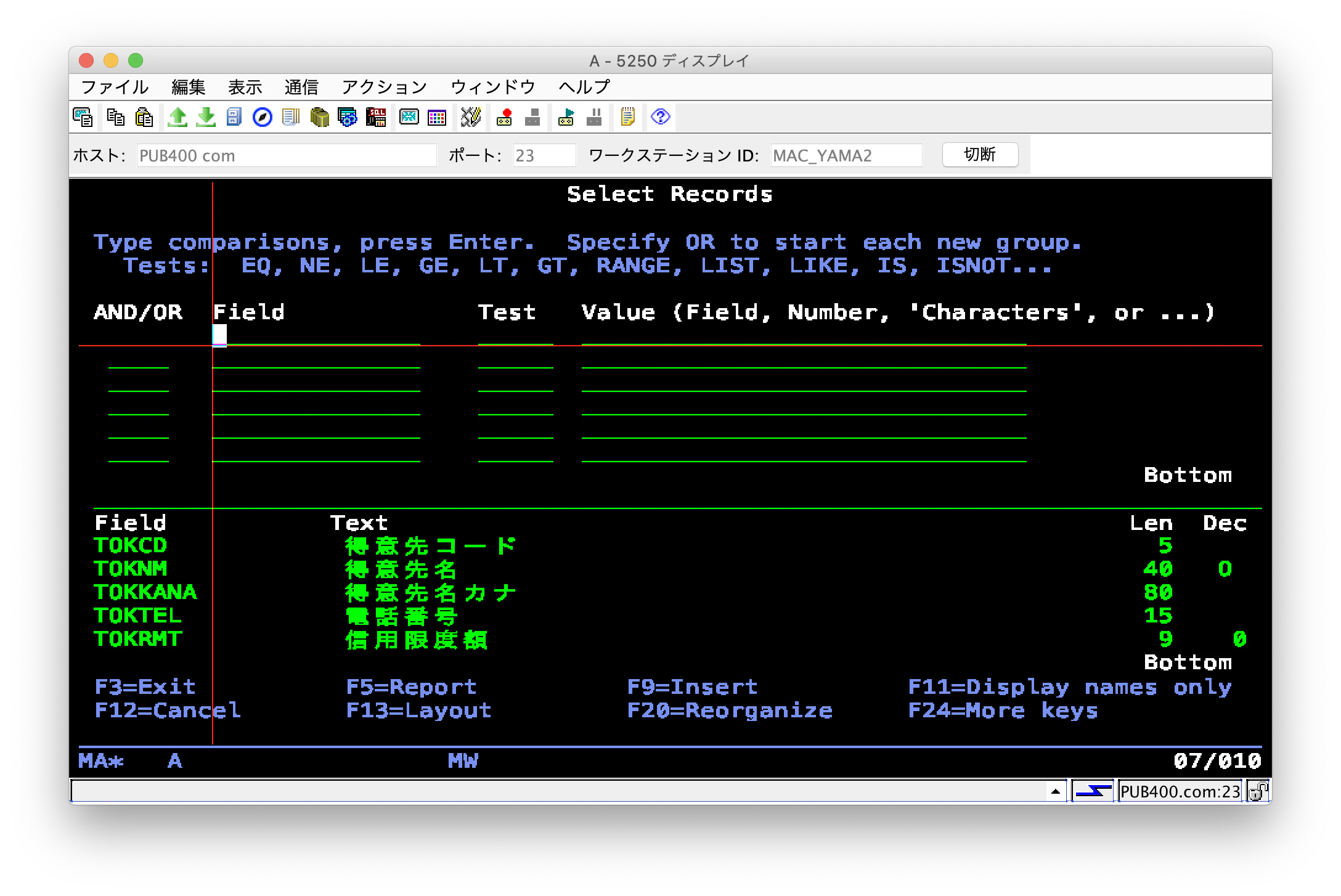The width and height of the screenshot is (1341, 896).
Task: Click the green upload arrow icon
Action: [177, 117]
